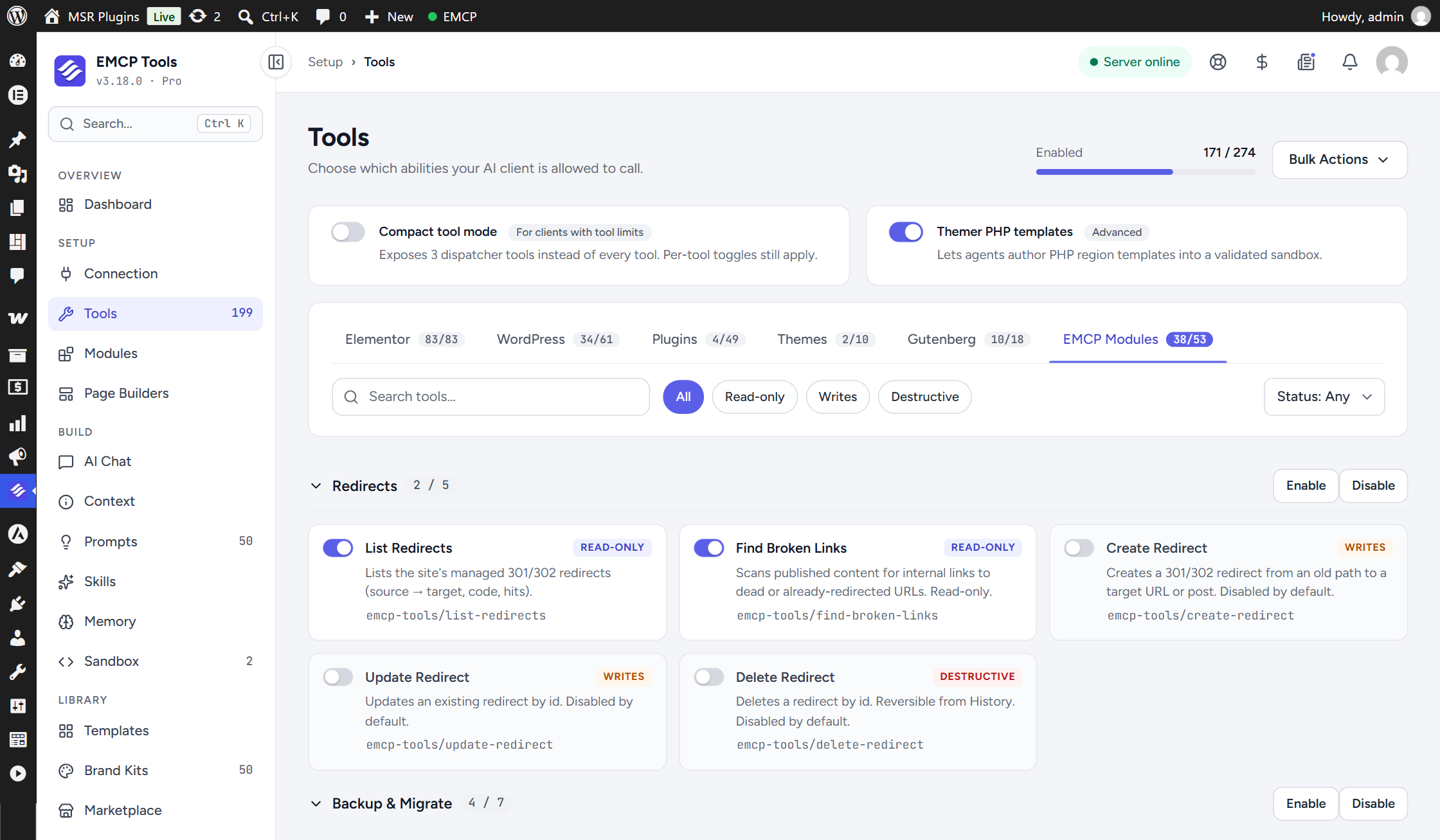The width and height of the screenshot is (1440, 840).
Task: Click the sidebar Search box
Action: click(x=156, y=124)
